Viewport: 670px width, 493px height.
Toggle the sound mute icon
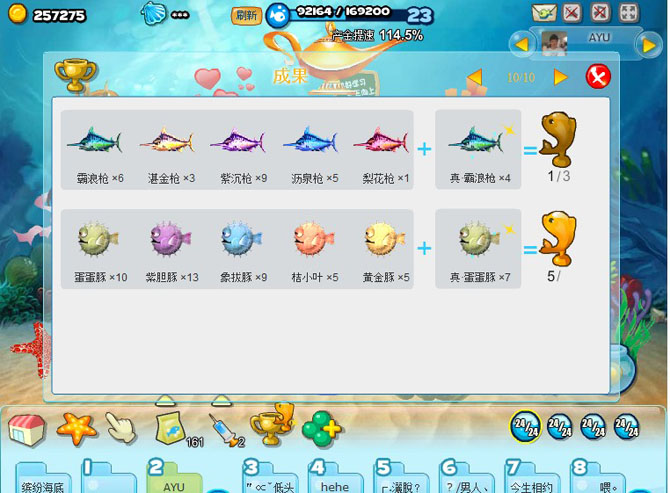[x=571, y=12]
